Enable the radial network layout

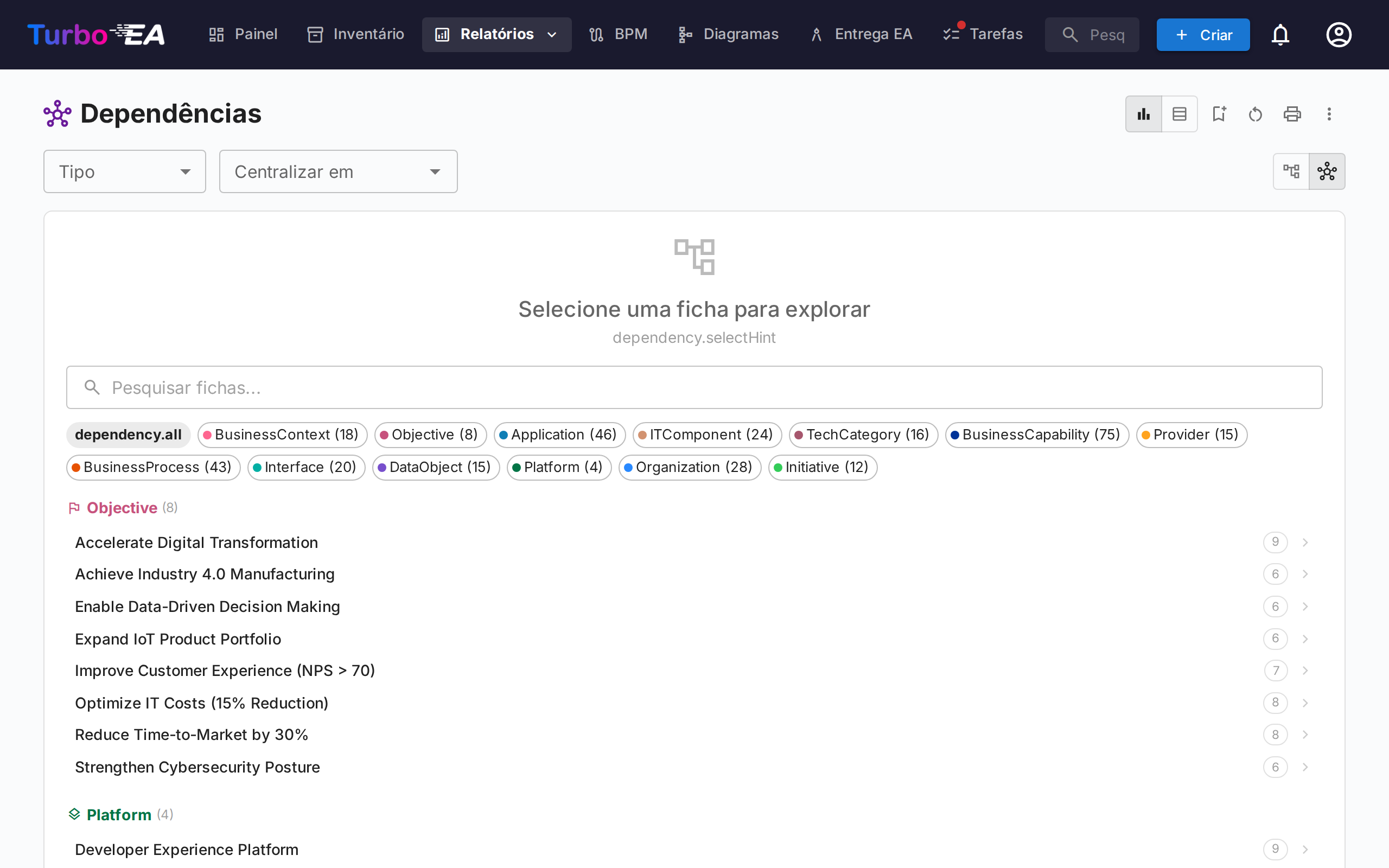tap(1328, 170)
